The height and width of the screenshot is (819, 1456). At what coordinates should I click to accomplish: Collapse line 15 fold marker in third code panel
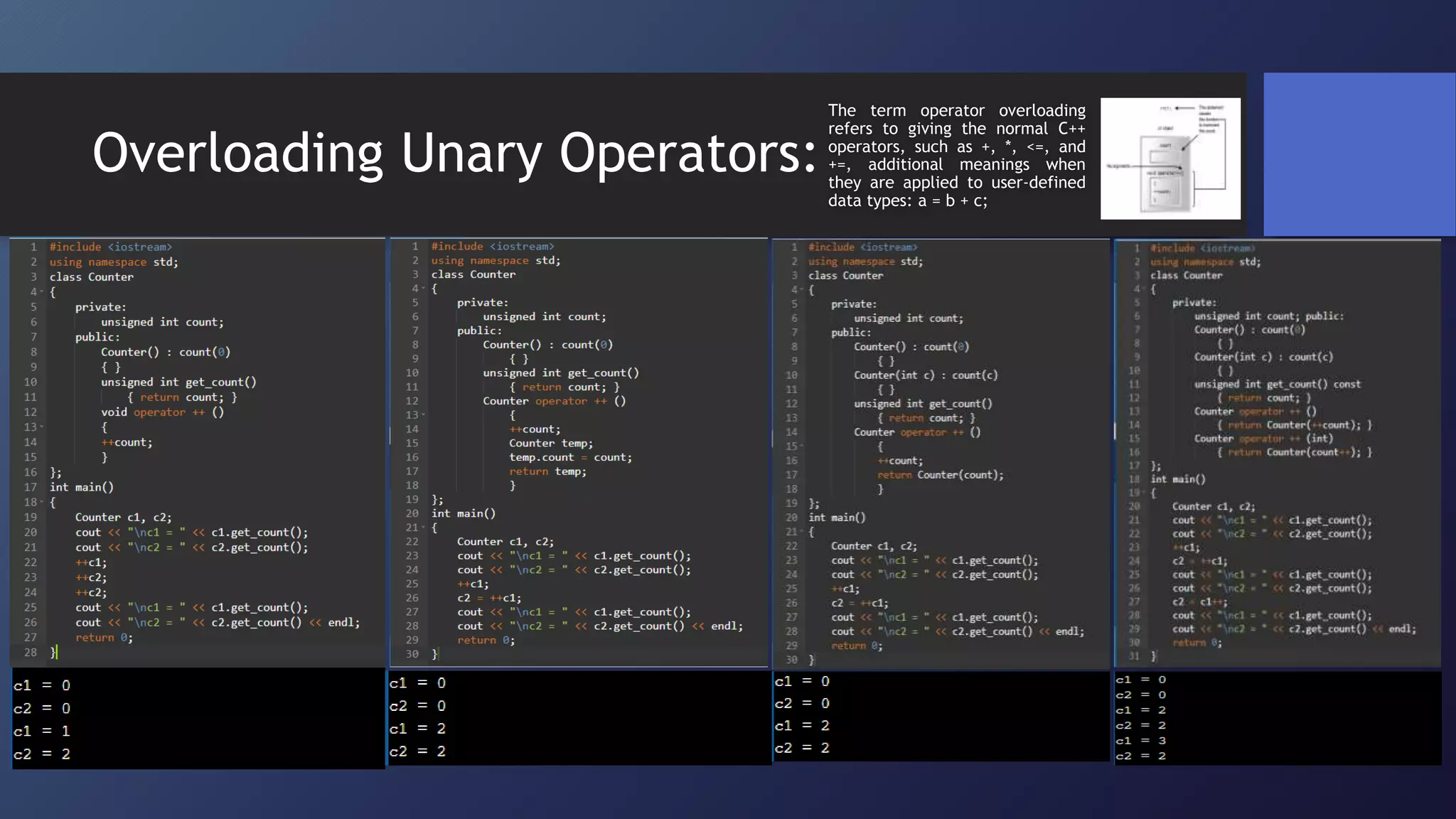(802, 446)
